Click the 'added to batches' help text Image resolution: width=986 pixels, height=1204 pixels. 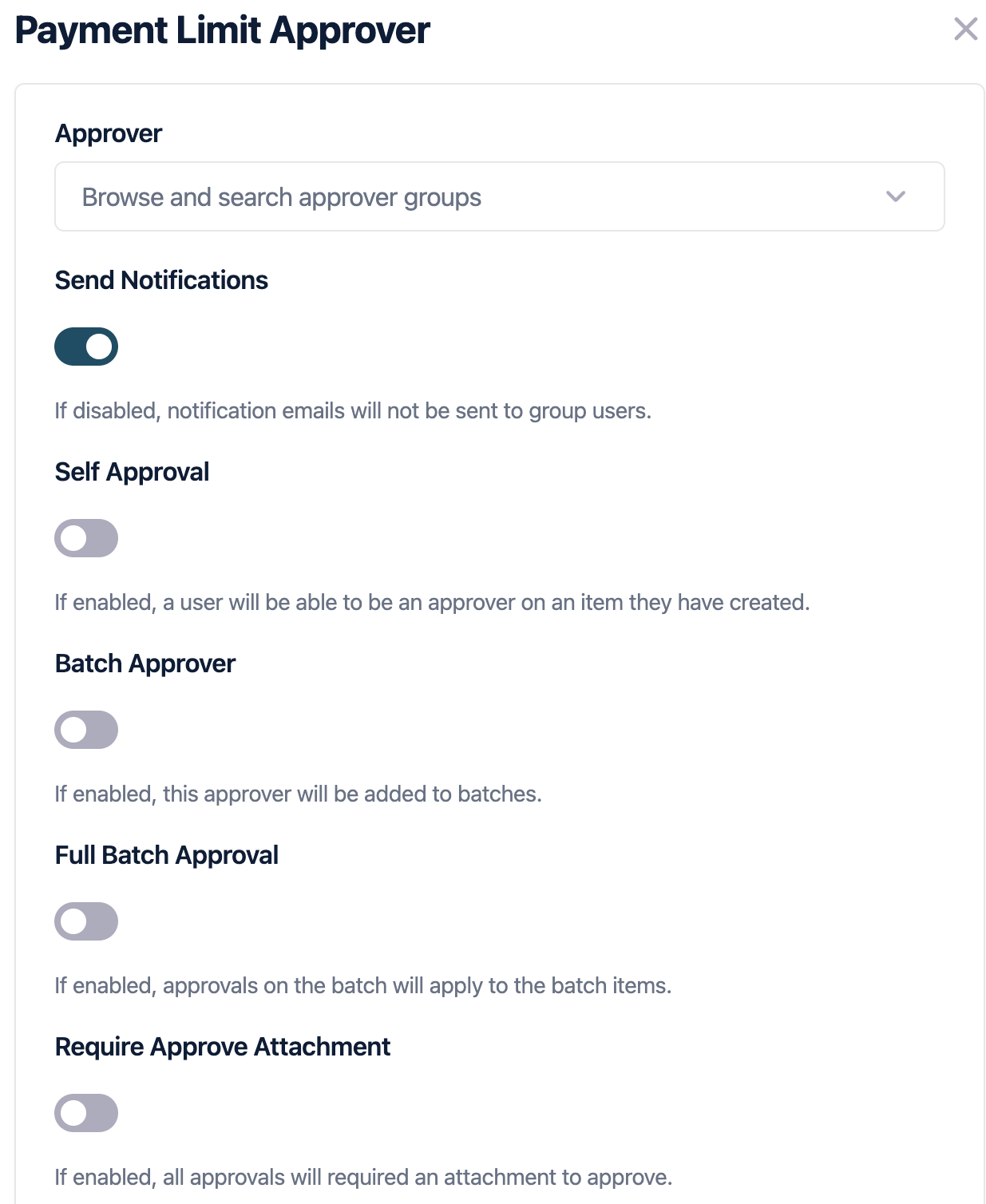pyautogui.click(x=298, y=794)
